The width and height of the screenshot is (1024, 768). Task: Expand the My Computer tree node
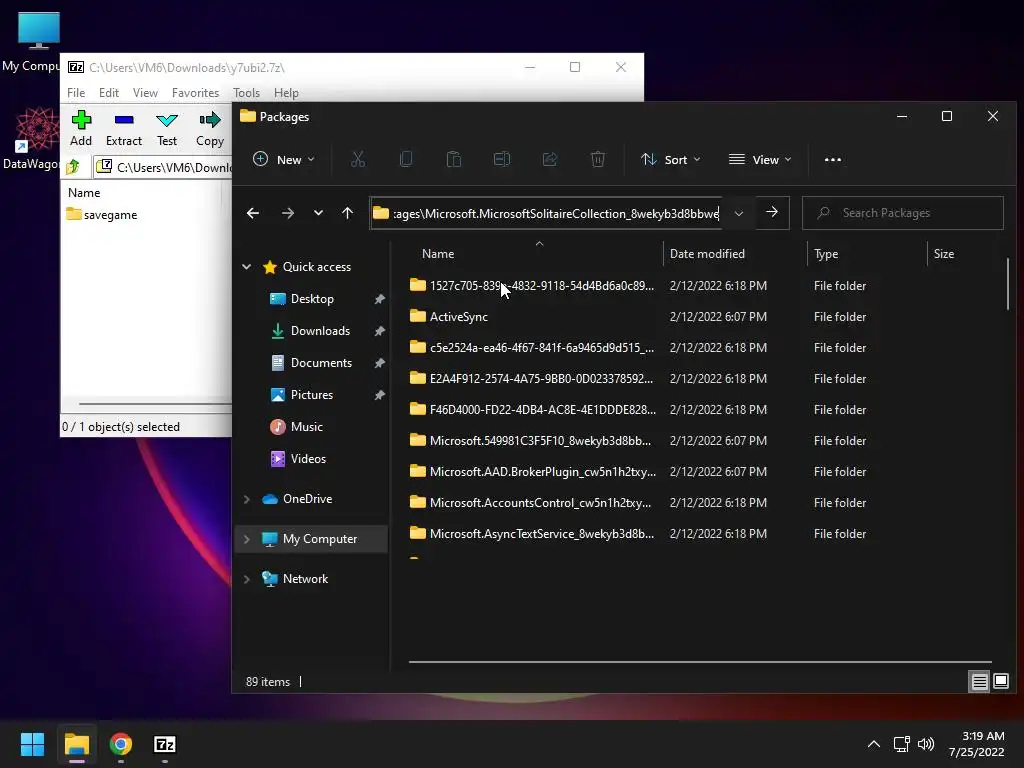pos(247,539)
